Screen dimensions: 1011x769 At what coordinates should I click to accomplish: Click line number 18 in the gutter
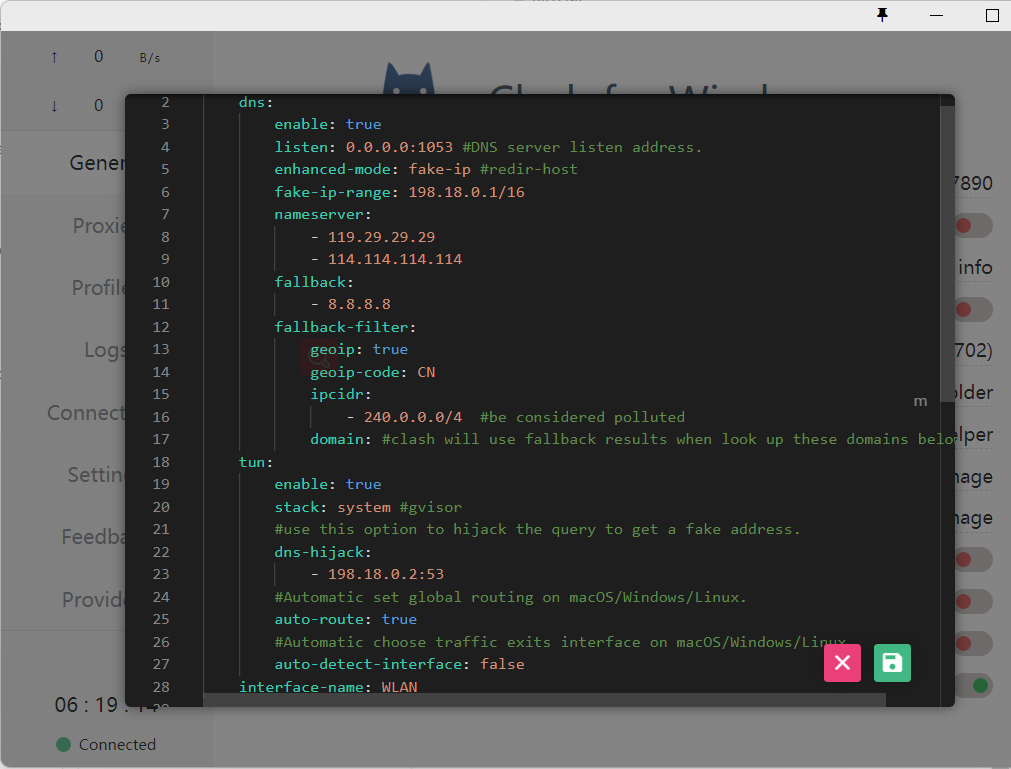coord(161,462)
